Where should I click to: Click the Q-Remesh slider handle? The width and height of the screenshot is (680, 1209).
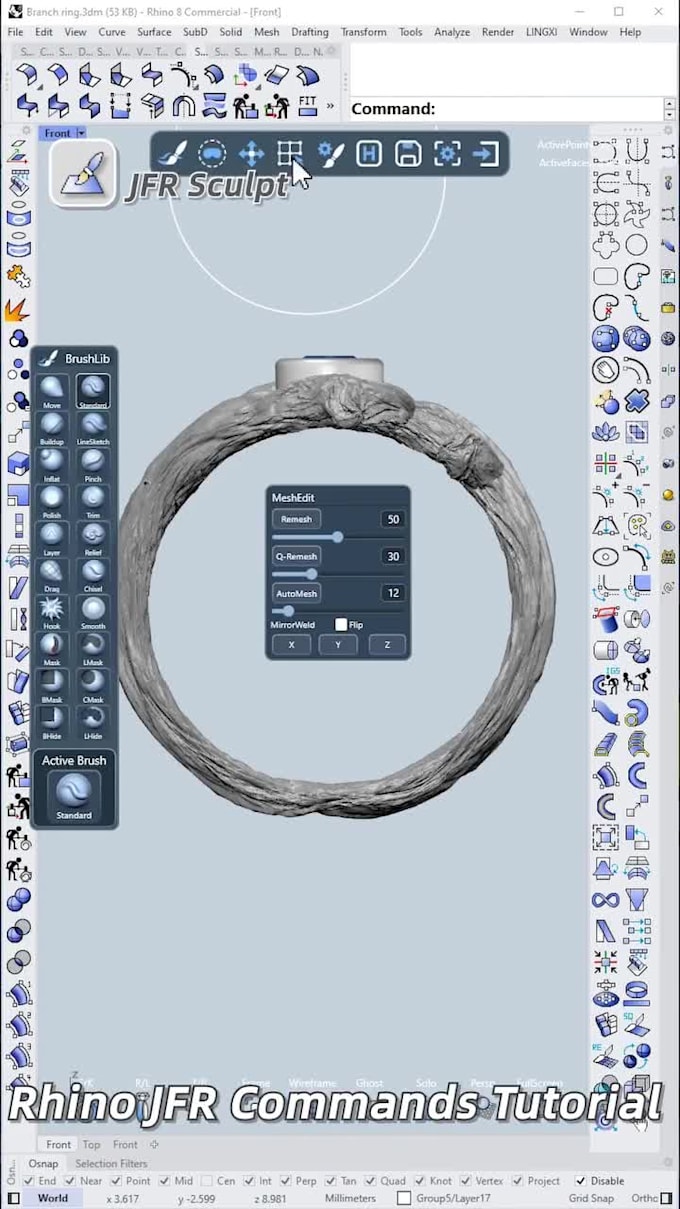311,574
